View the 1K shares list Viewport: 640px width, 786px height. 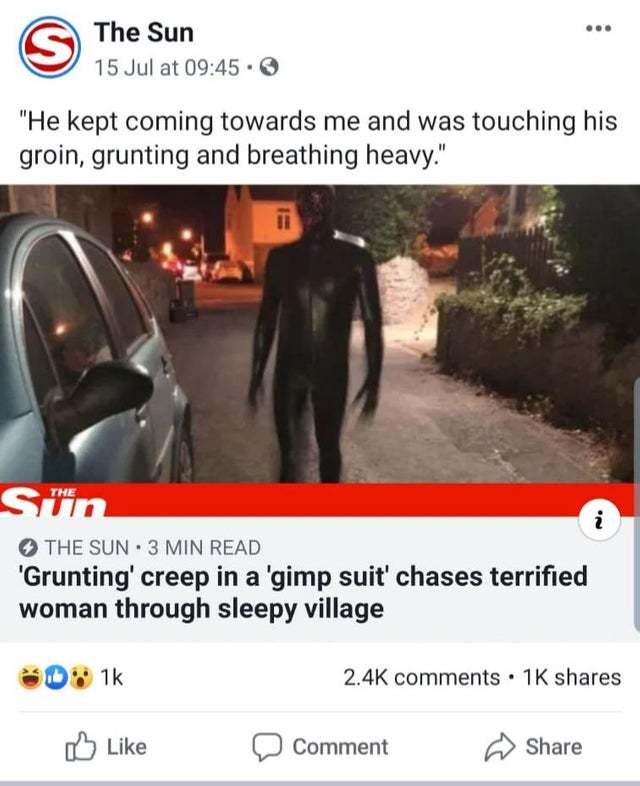[572, 677]
